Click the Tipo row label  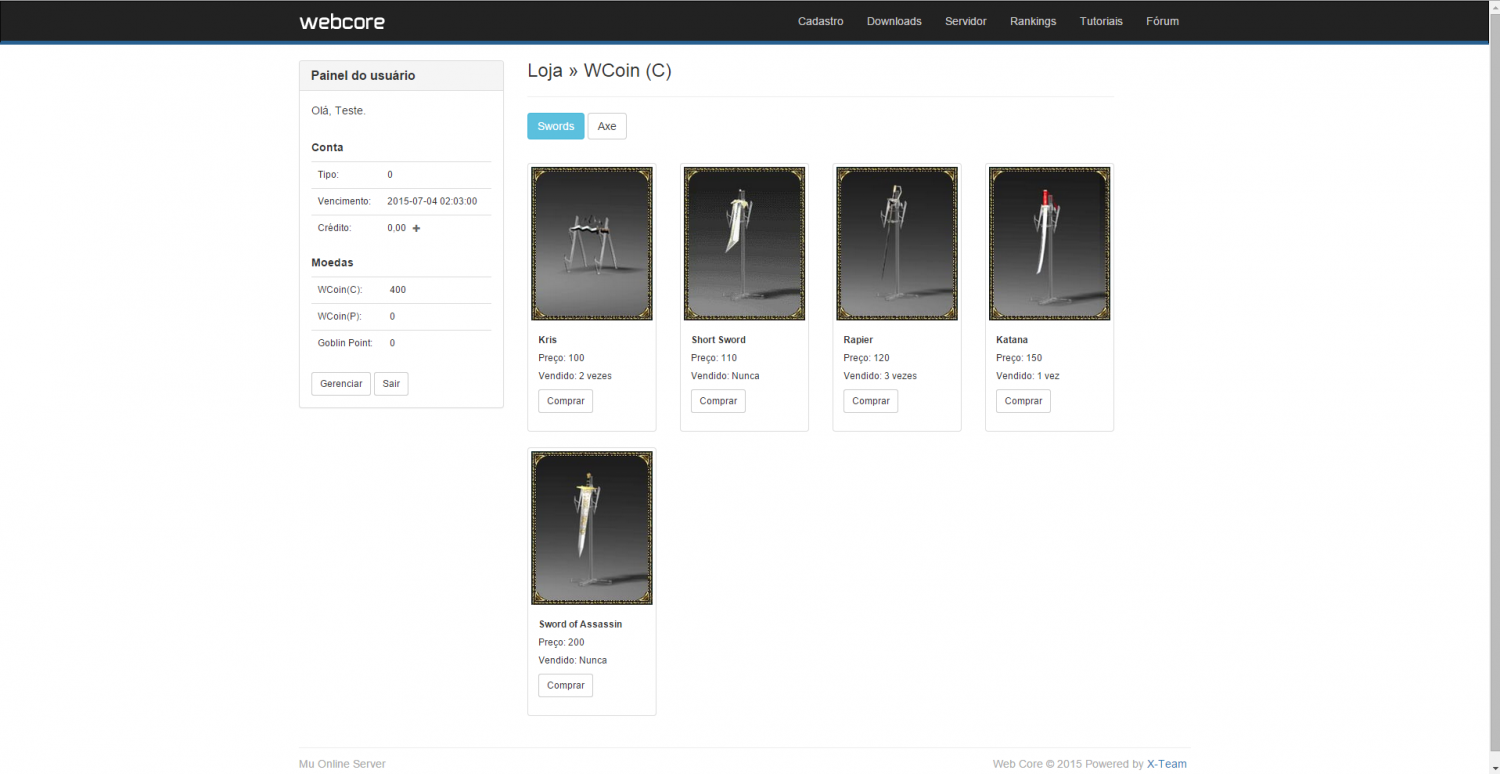(x=328, y=175)
